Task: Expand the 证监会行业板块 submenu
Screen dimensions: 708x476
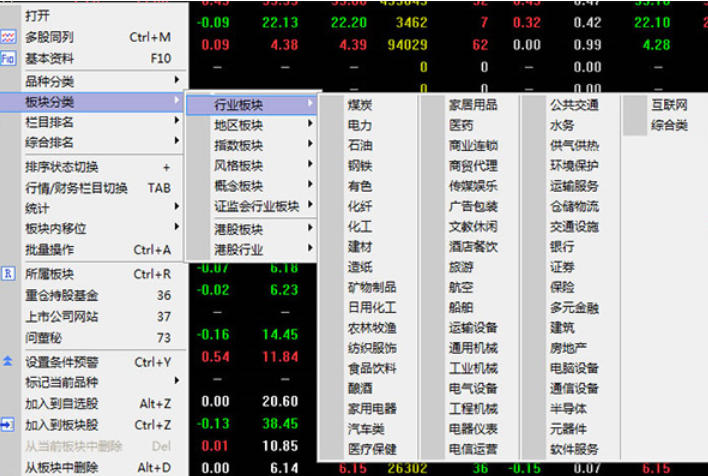Action: pos(256,206)
